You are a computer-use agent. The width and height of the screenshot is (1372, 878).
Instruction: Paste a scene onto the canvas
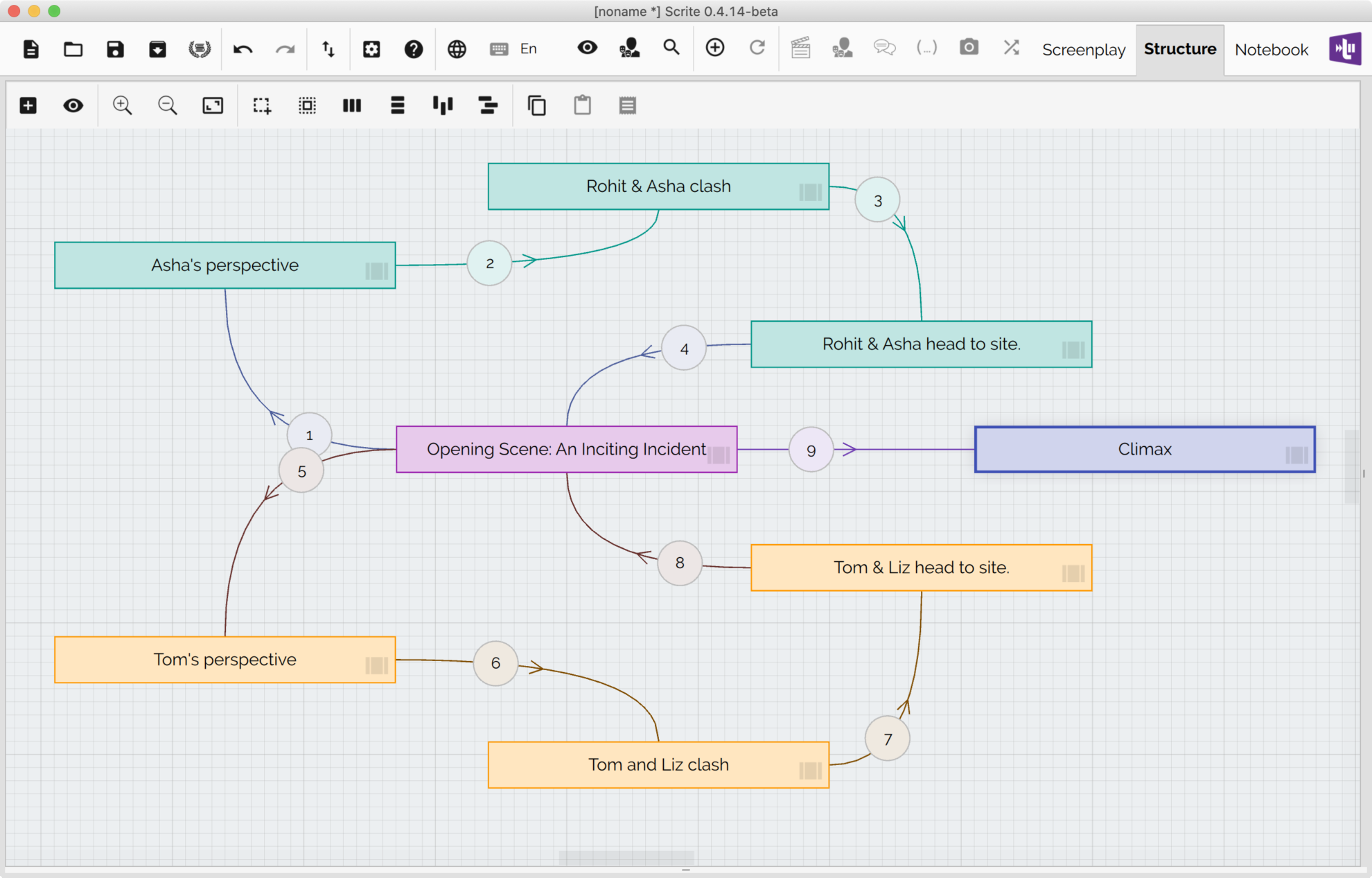[x=582, y=105]
